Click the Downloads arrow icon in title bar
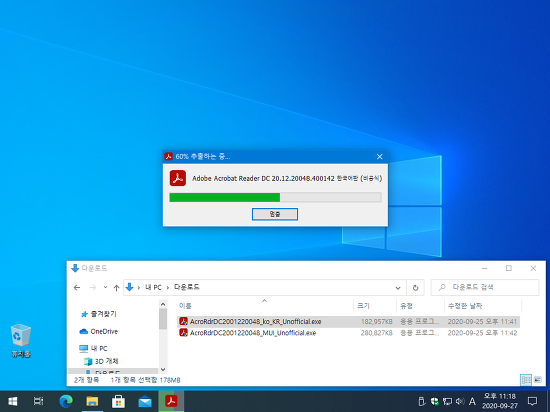 click(75, 268)
